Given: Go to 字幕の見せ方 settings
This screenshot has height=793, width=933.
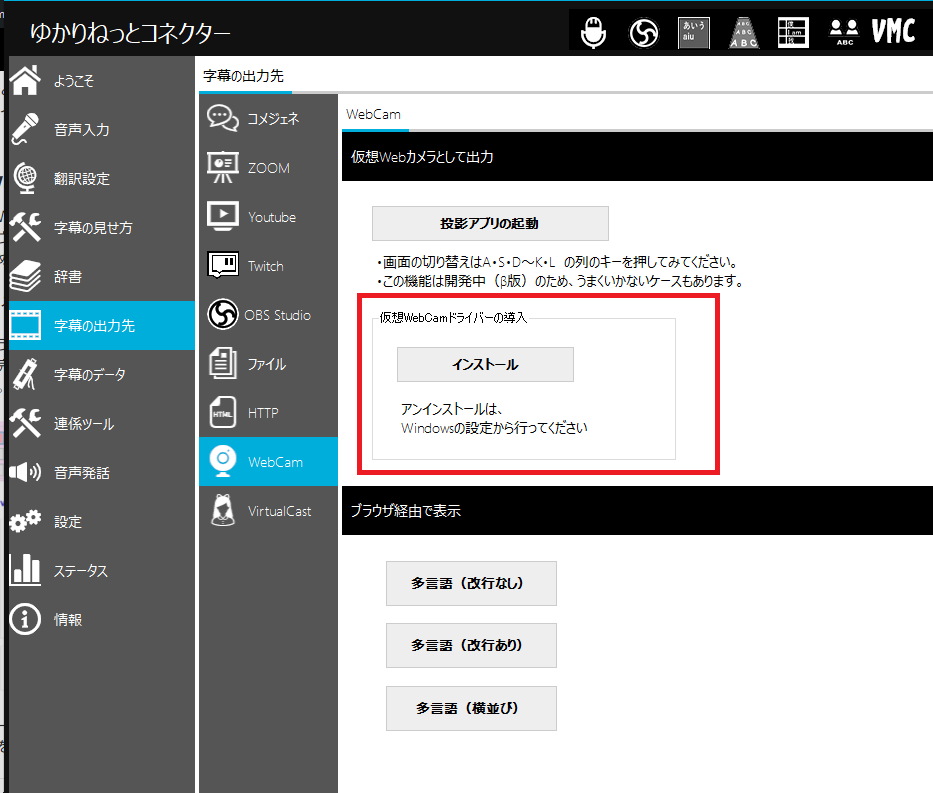Looking at the screenshot, I should tap(102, 228).
